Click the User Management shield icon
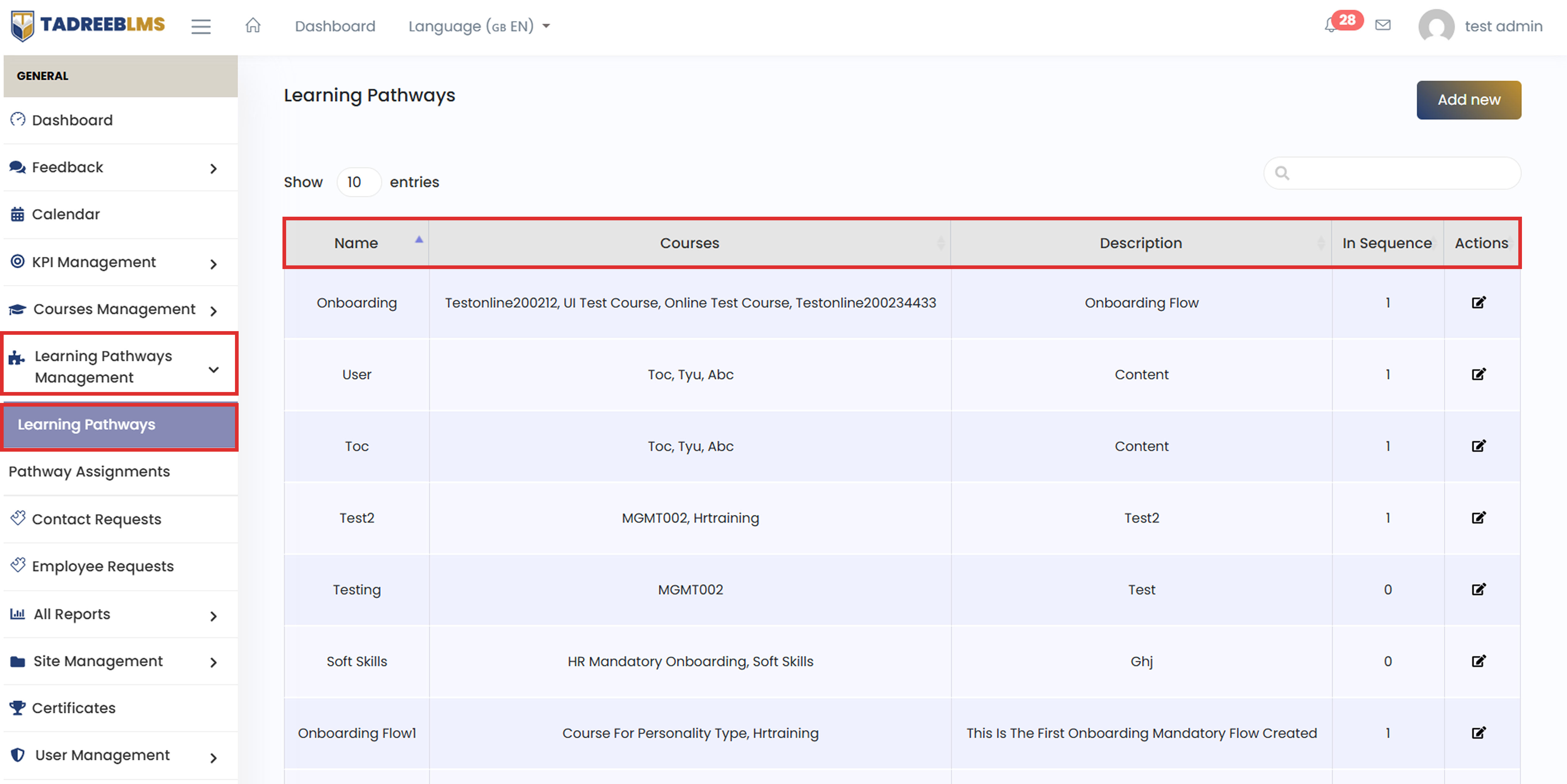The width and height of the screenshot is (1567, 784). click(x=18, y=755)
